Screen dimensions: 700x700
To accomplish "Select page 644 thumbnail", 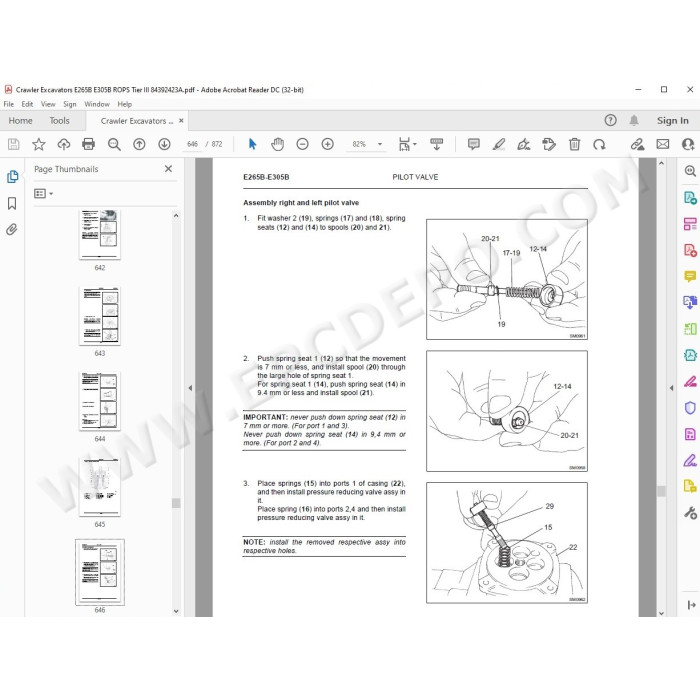I will (100, 401).
